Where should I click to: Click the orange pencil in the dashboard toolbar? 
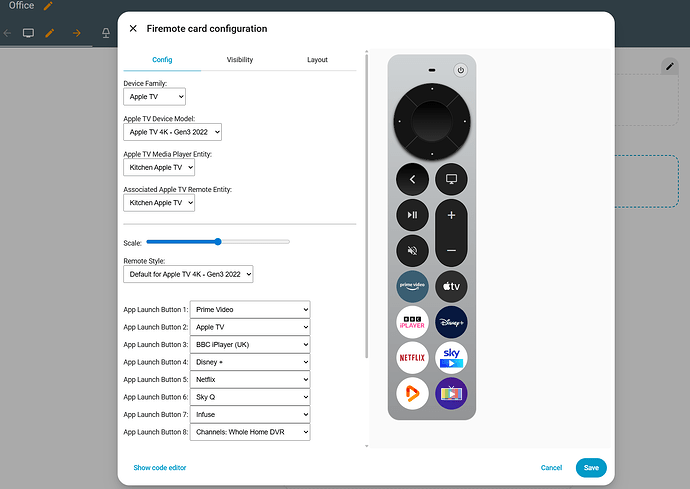[50, 33]
